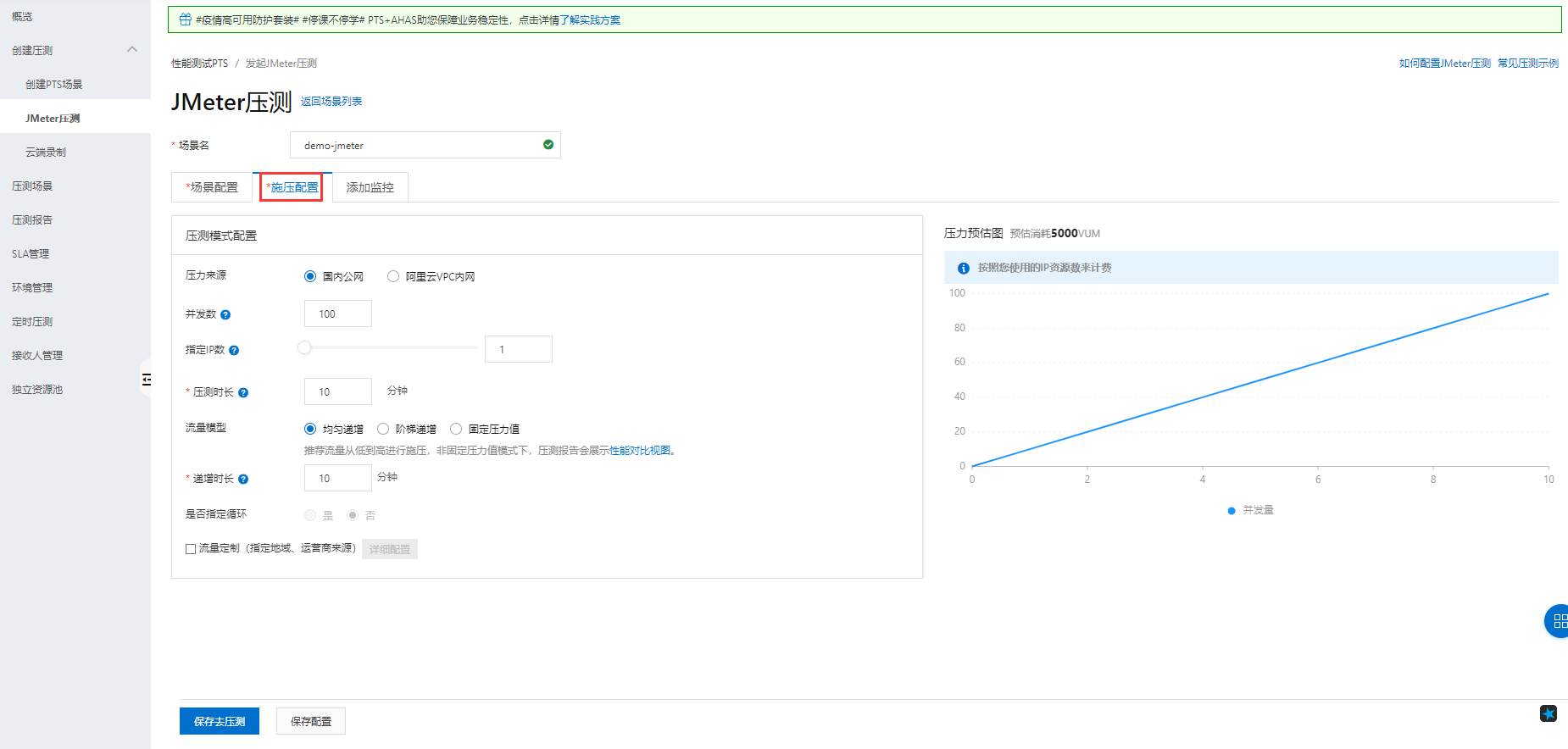Open the blue floating grid widget
This screenshot has height=749, width=1568.
(x=1558, y=621)
